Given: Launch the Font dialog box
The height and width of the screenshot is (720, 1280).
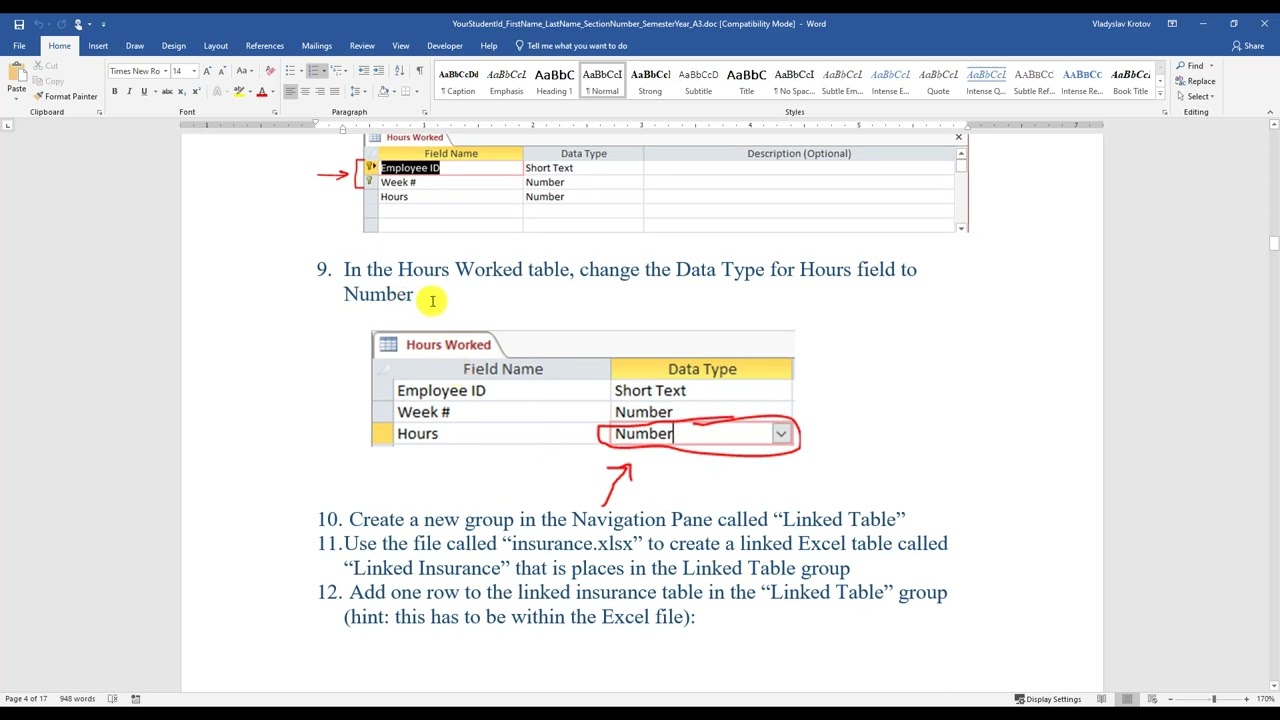Looking at the screenshot, I should [274, 112].
